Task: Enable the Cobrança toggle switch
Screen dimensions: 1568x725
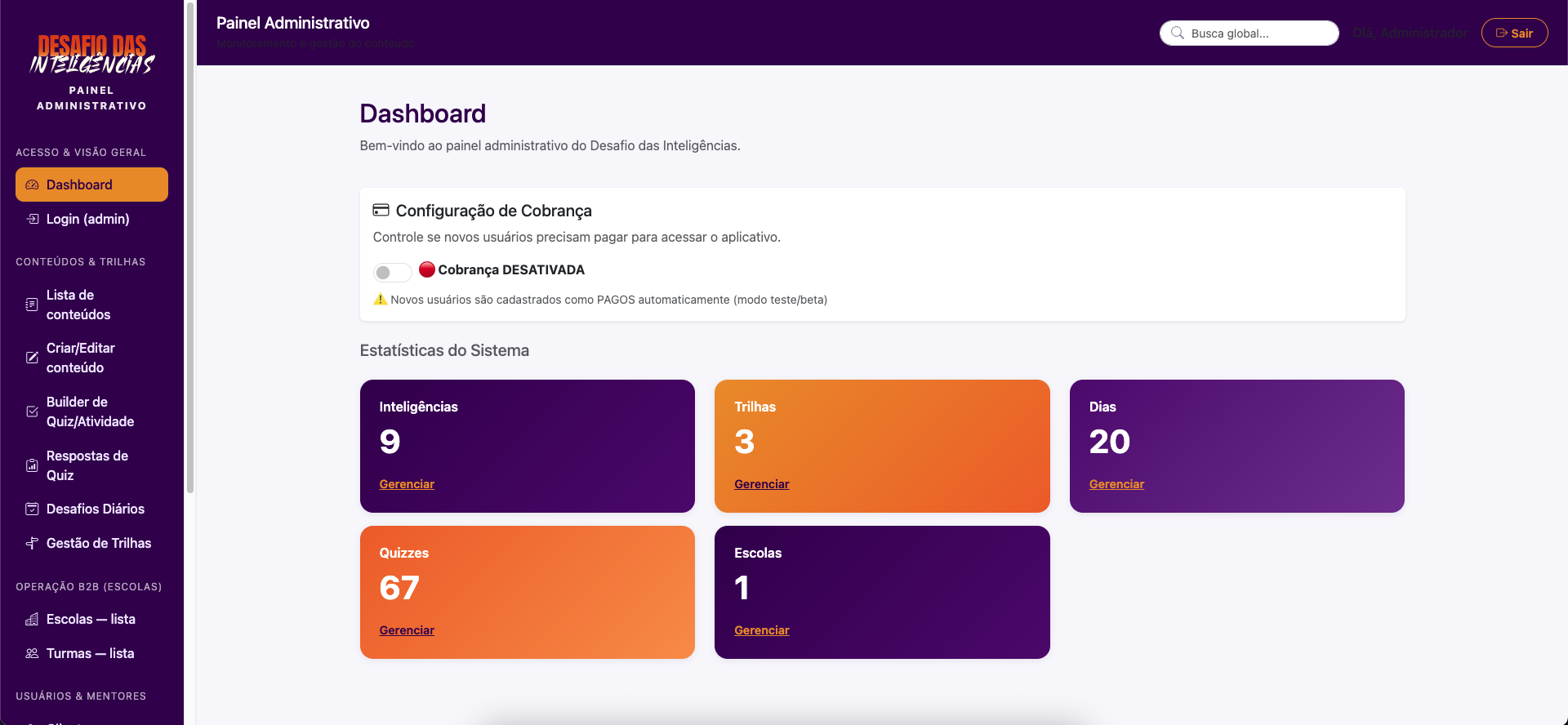Action: [x=392, y=273]
